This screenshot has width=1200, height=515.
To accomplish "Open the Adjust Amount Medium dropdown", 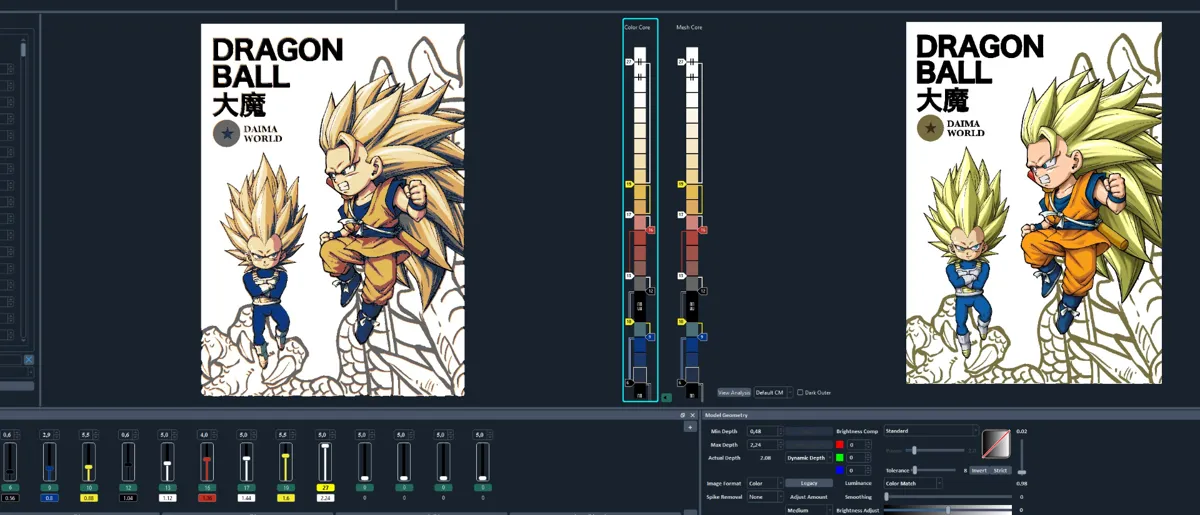I will [x=809, y=510].
